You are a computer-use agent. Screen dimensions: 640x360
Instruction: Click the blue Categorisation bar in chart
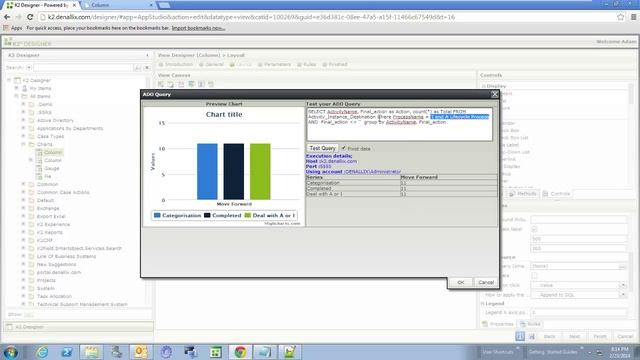[x=207, y=171]
